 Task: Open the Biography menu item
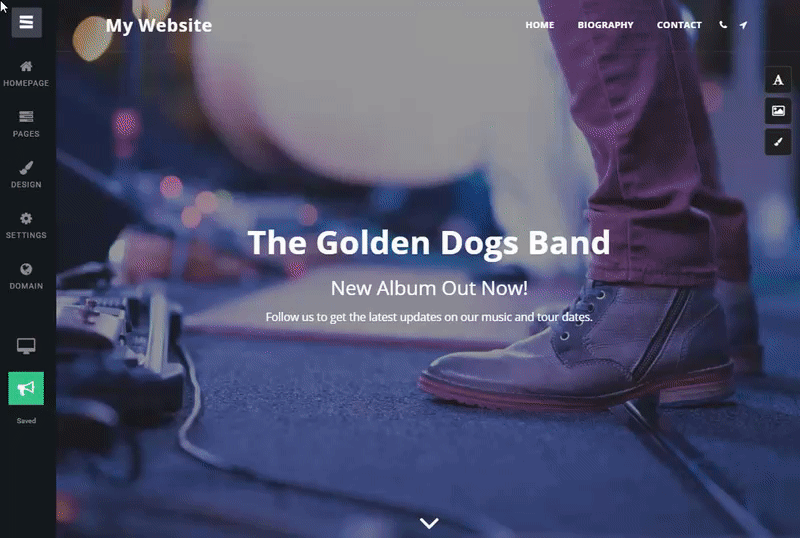pos(606,25)
